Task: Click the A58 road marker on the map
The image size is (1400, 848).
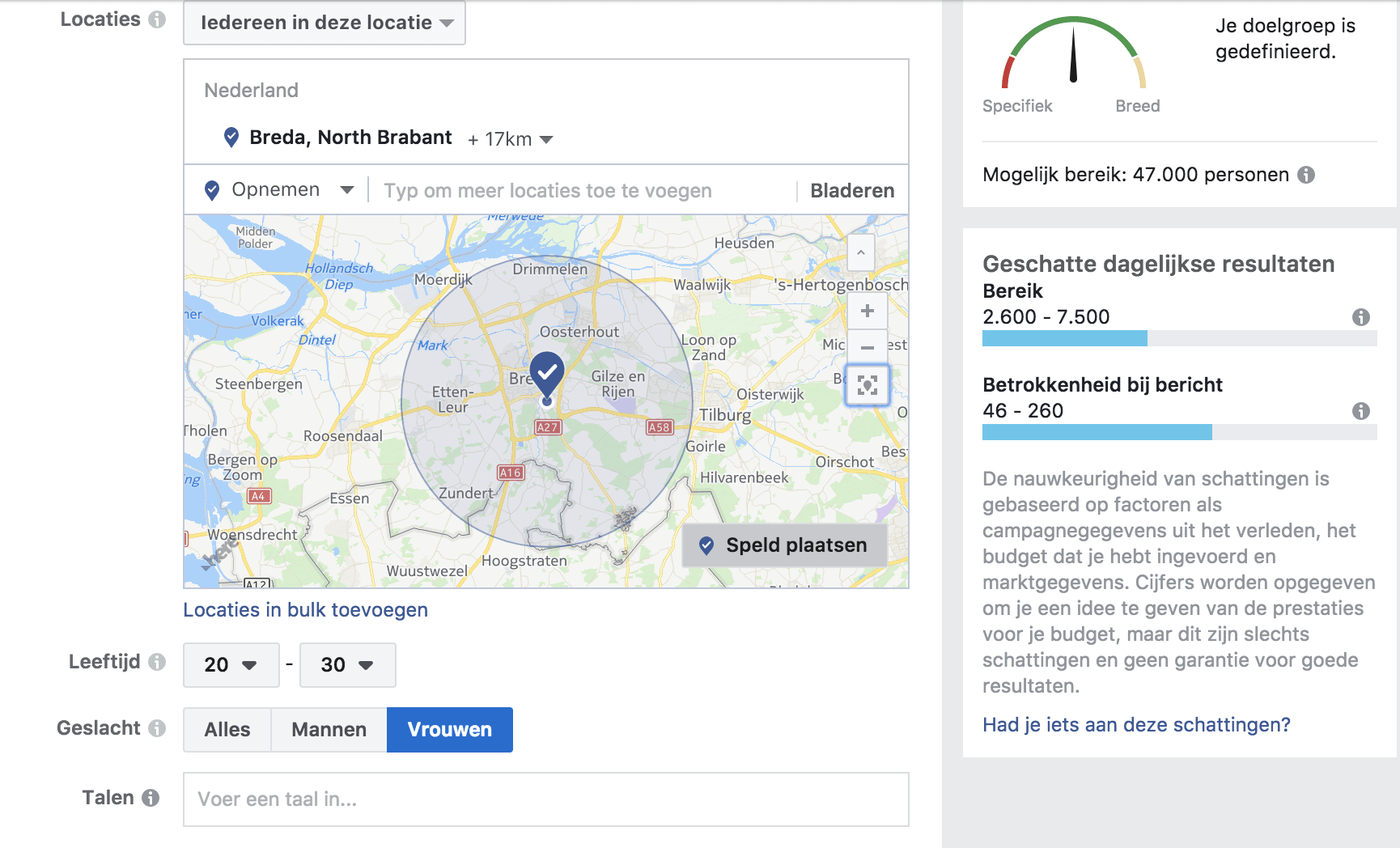Action: pos(660,427)
